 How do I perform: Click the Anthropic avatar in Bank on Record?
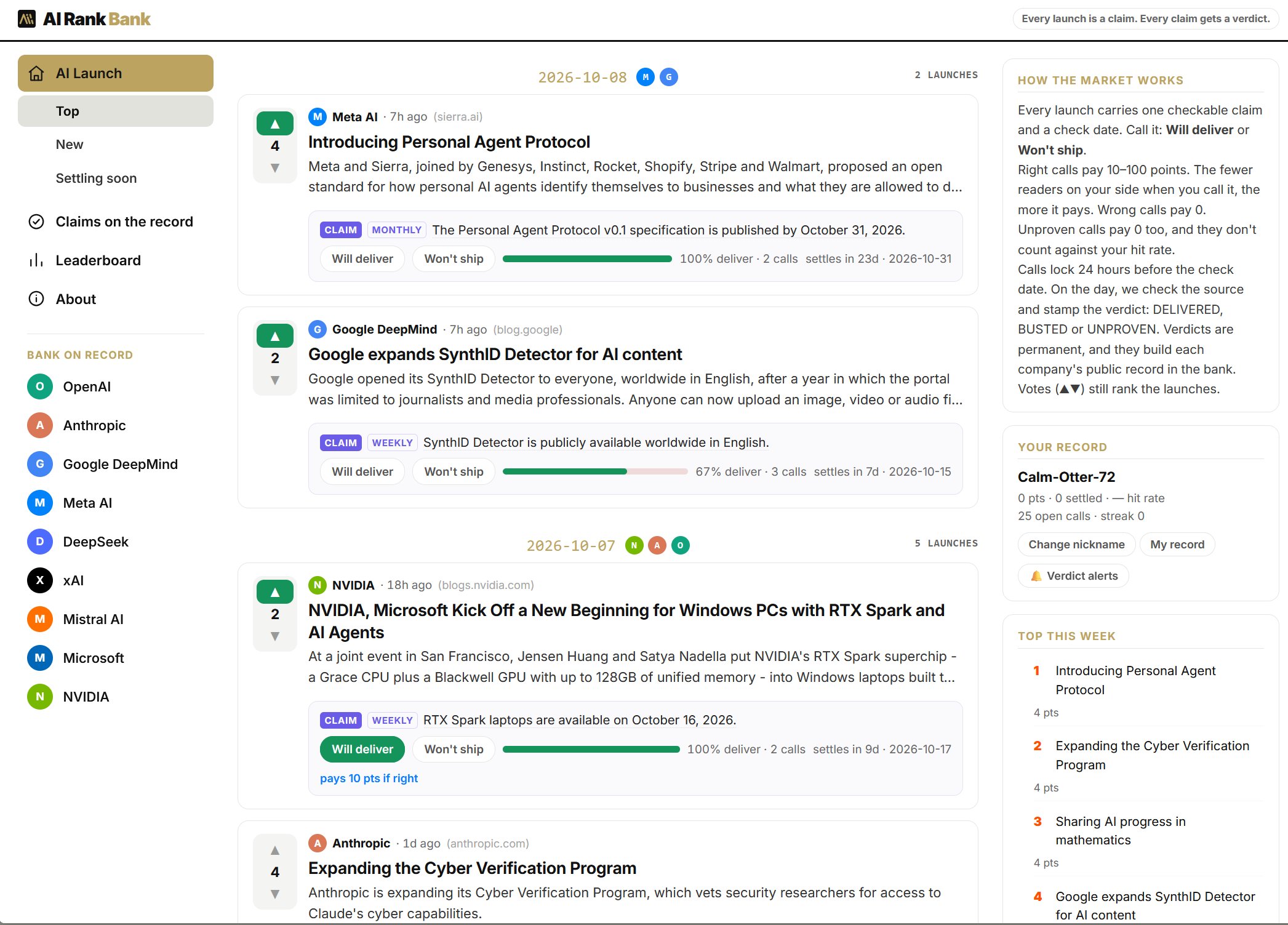pos(40,425)
